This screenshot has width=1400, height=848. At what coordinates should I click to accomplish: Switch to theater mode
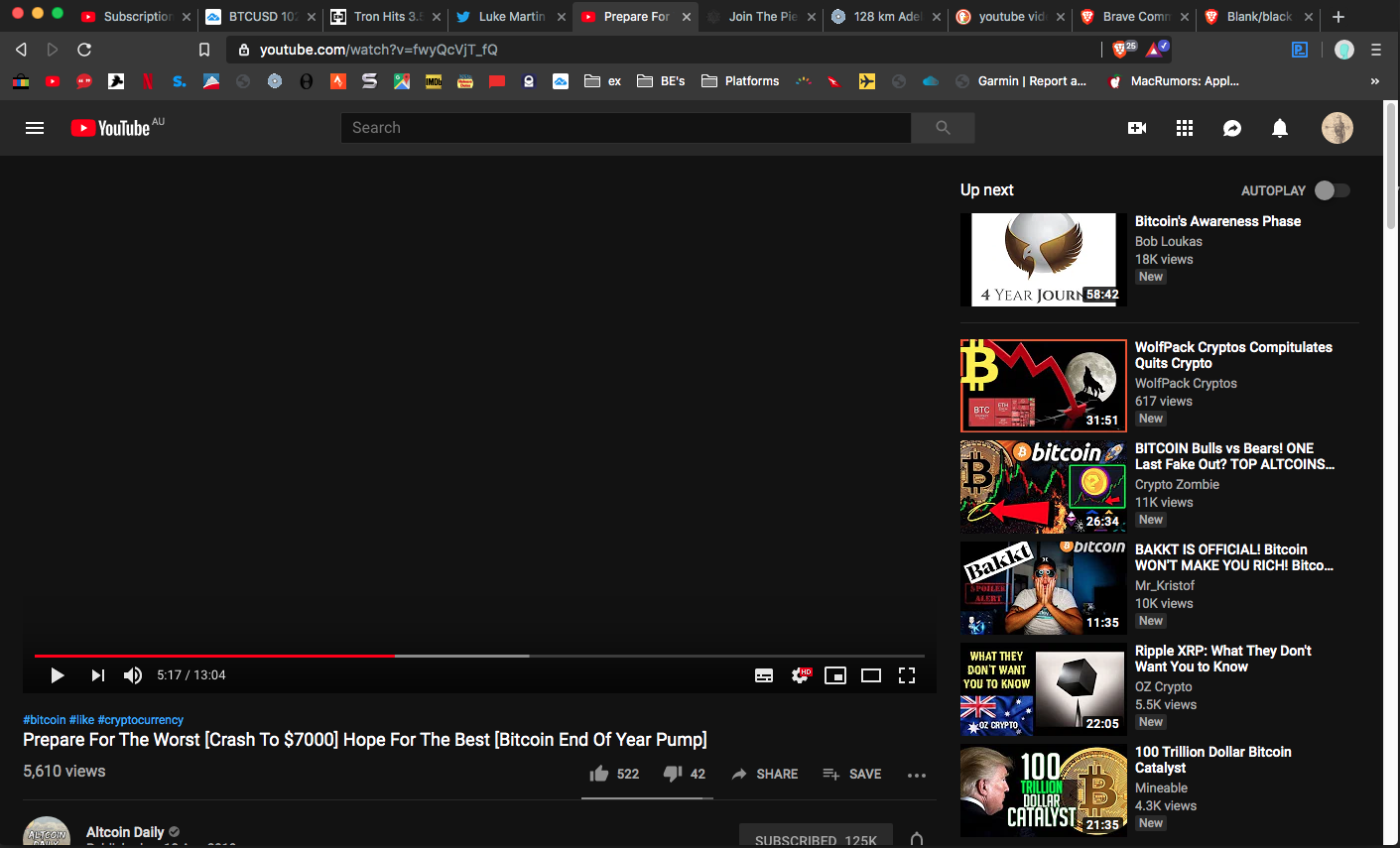coord(871,675)
